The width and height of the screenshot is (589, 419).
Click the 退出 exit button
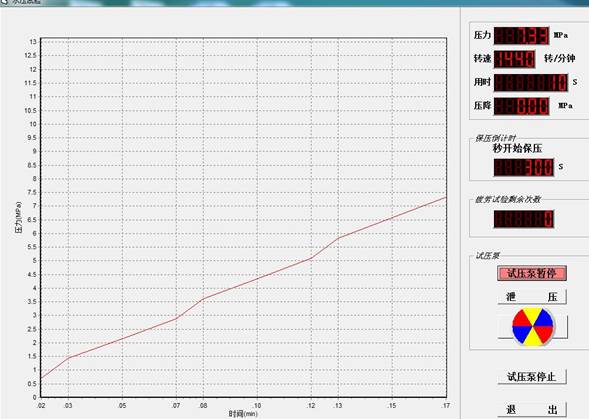[532, 410]
